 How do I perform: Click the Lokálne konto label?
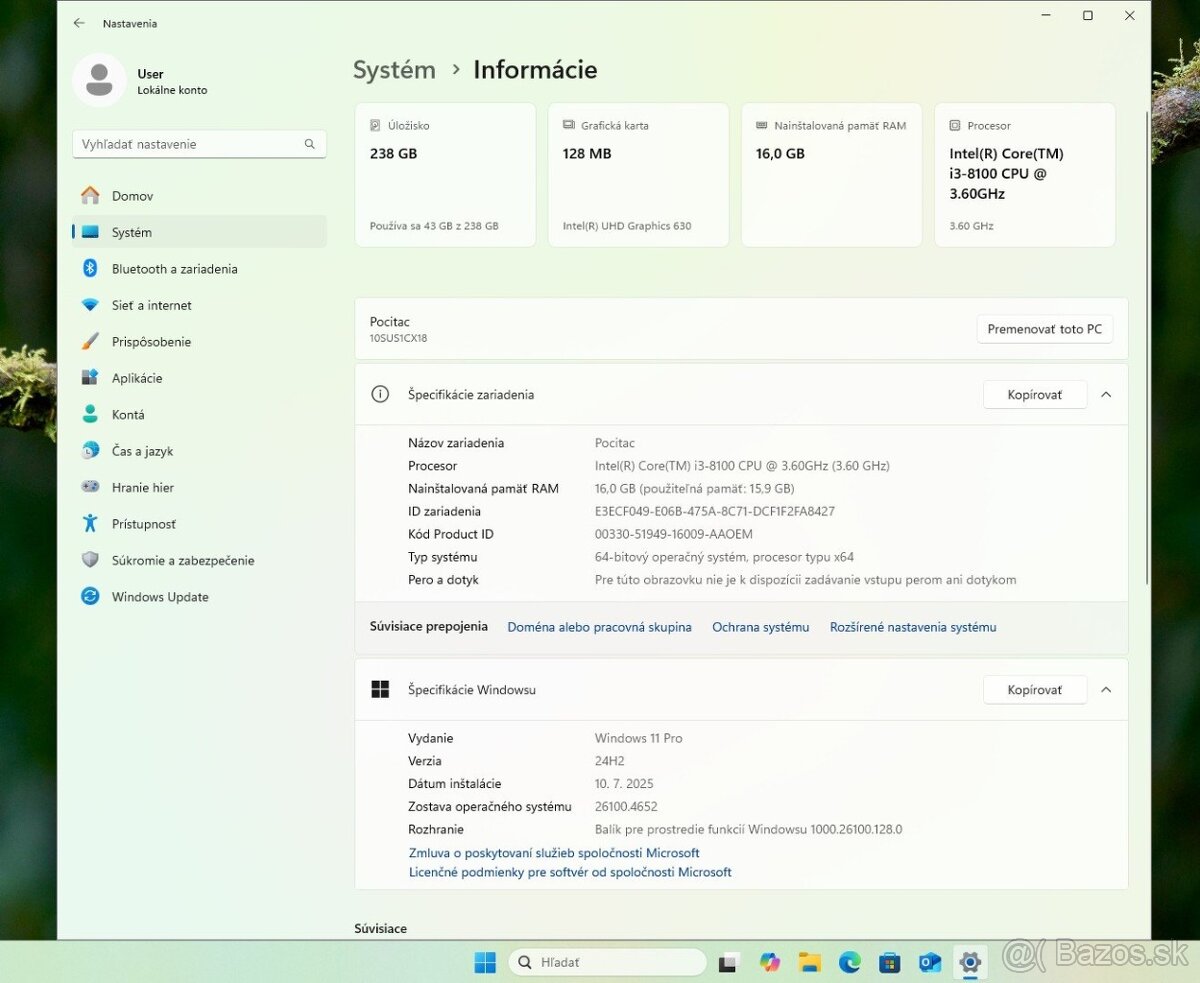(x=172, y=90)
